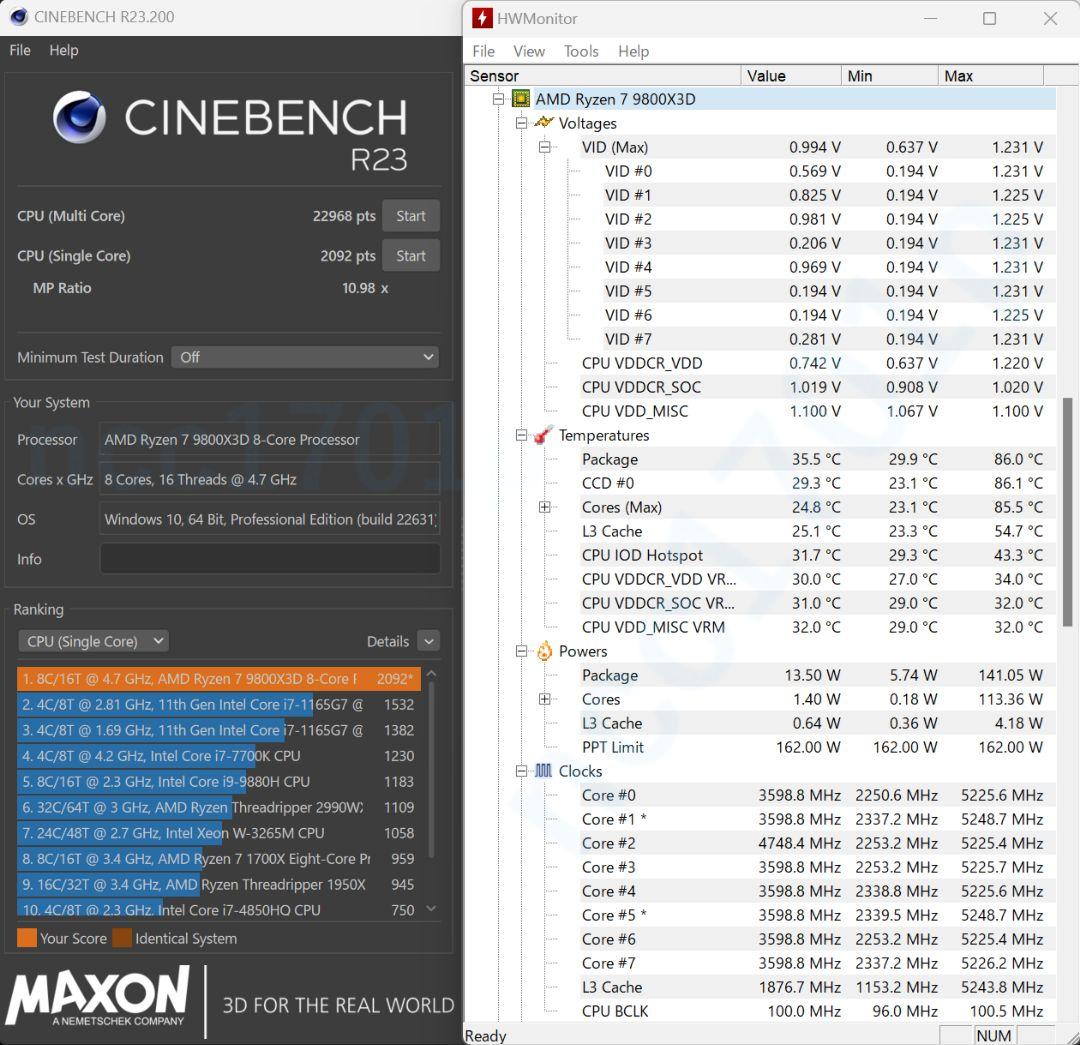Viewport: 1080px width, 1045px height.
Task: Click the Min column header
Action: [889, 76]
